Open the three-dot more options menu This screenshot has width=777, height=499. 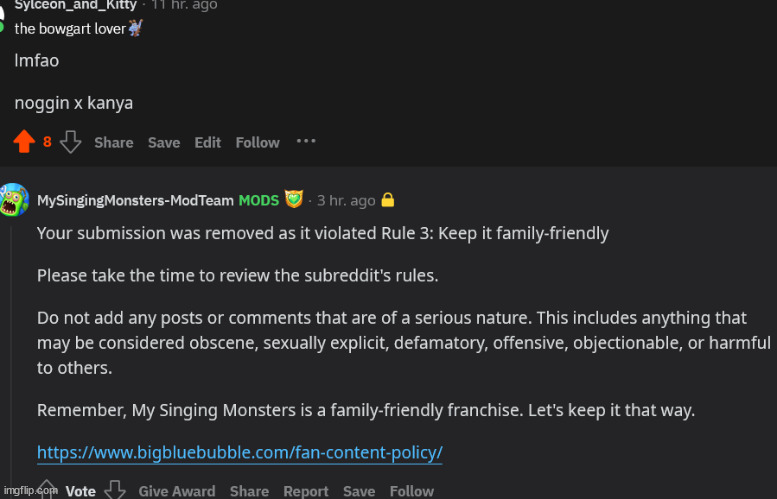[x=306, y=141]
